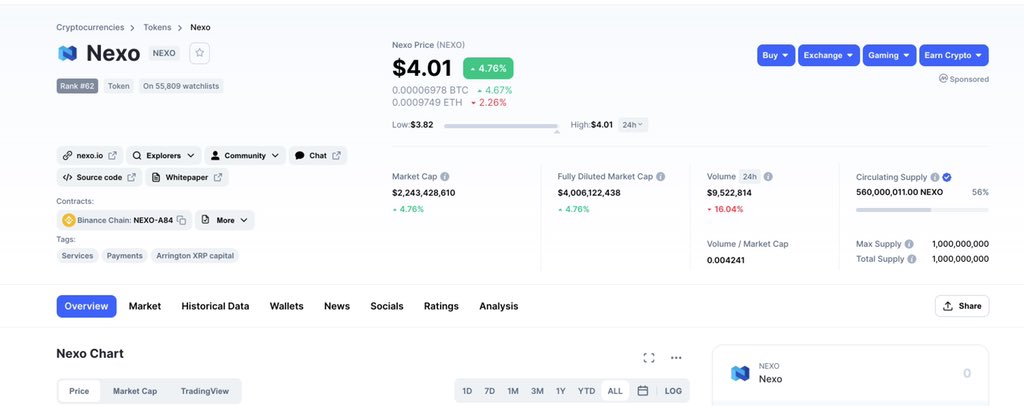Open the Exchange dropdown

[x=828, y=55]
